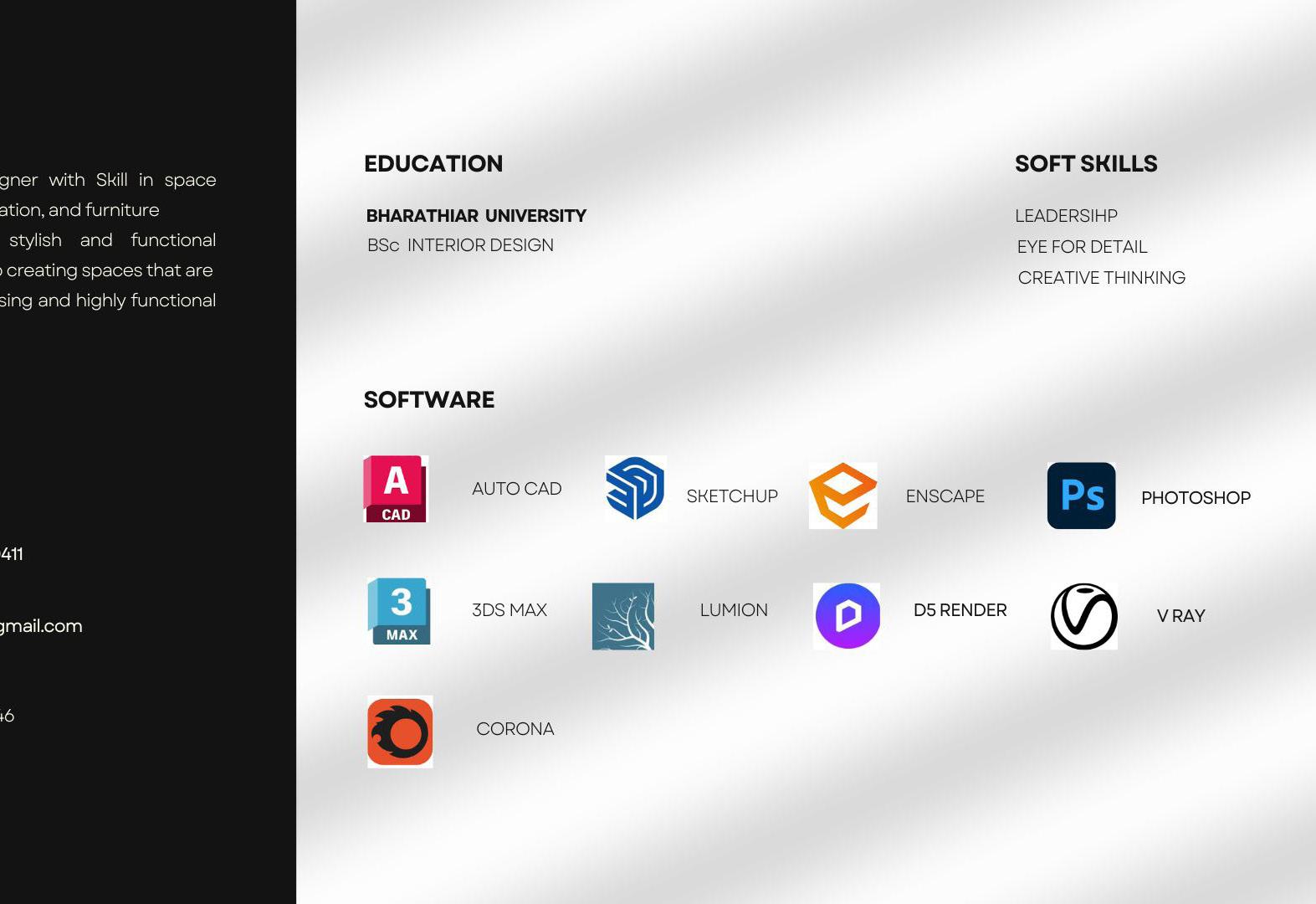The height and width of the screenshot is (904, 1316).
Task: Select the V RAY label
Action: coord(1180,616)
